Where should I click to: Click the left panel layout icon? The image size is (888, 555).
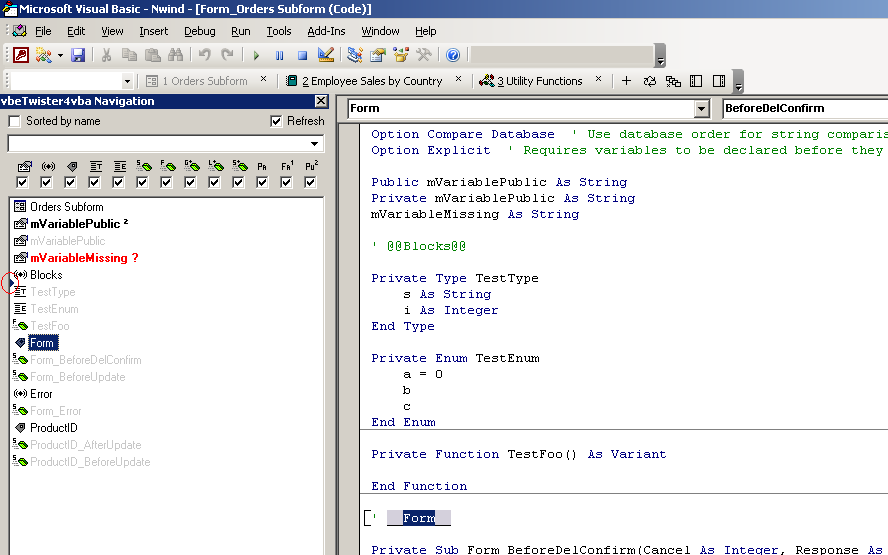pos(696,81)
